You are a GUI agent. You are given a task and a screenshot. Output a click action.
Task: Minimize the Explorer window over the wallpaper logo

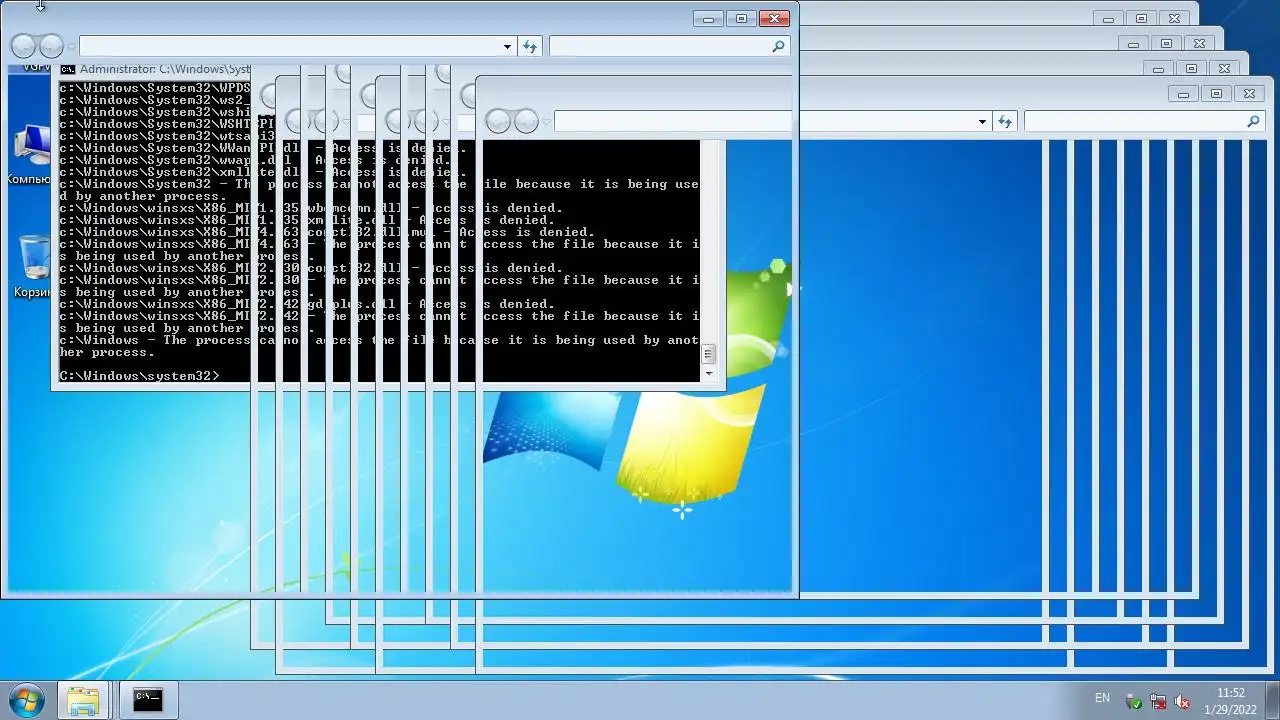coord(1183,94)
